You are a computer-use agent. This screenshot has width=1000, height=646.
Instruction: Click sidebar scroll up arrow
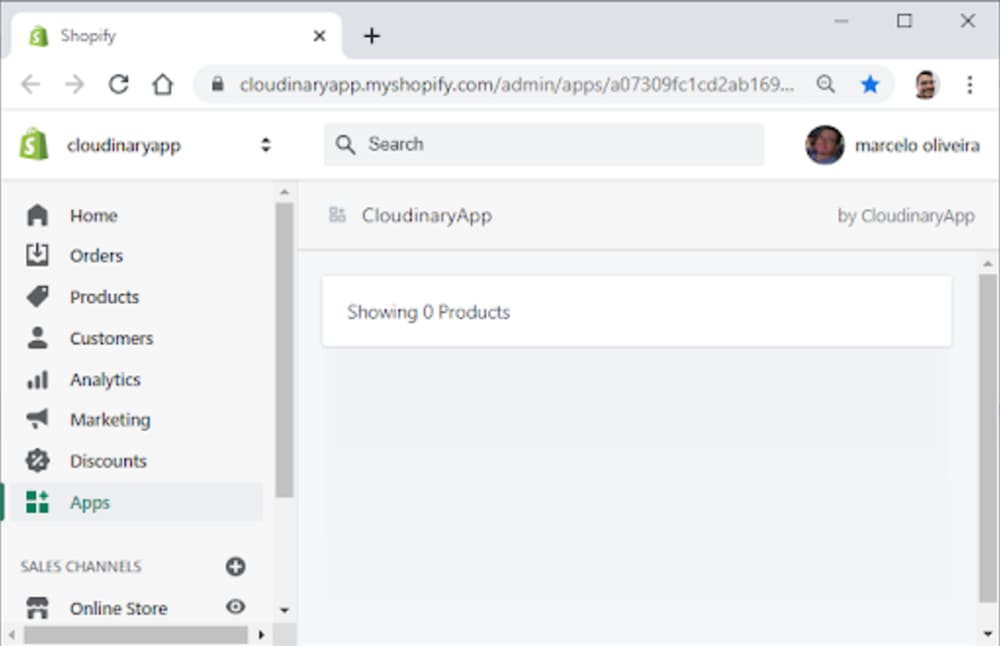point(284,192)
